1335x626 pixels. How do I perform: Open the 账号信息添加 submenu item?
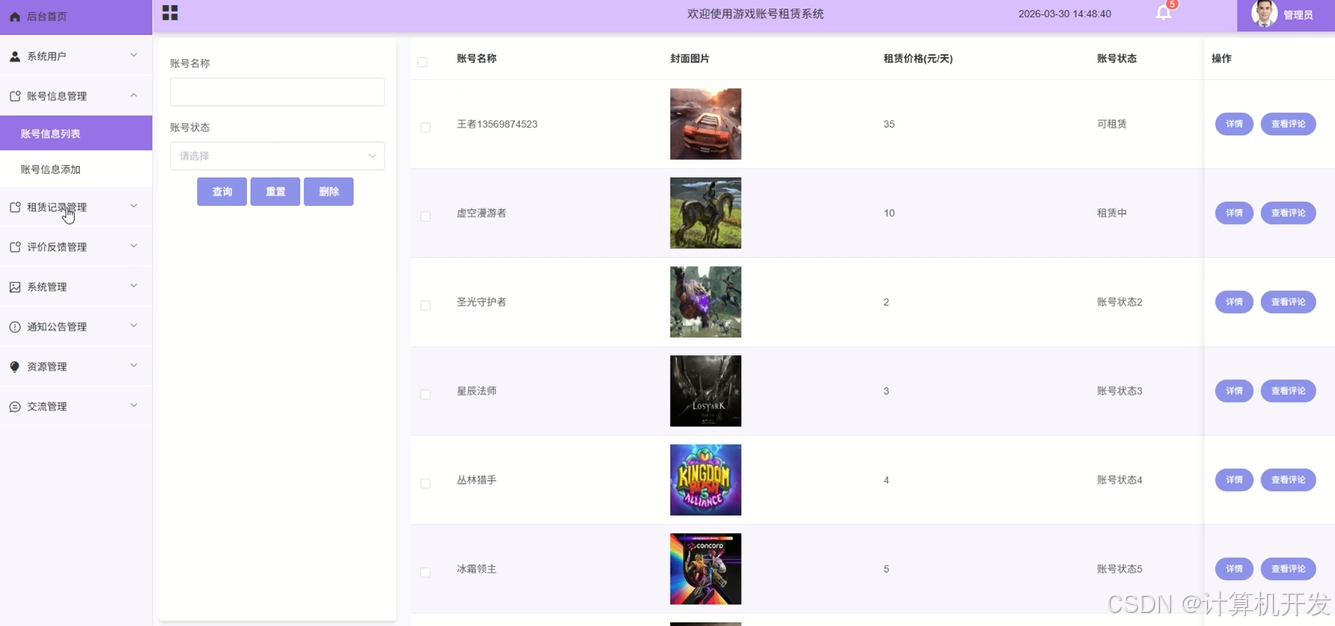pos(76,169)
